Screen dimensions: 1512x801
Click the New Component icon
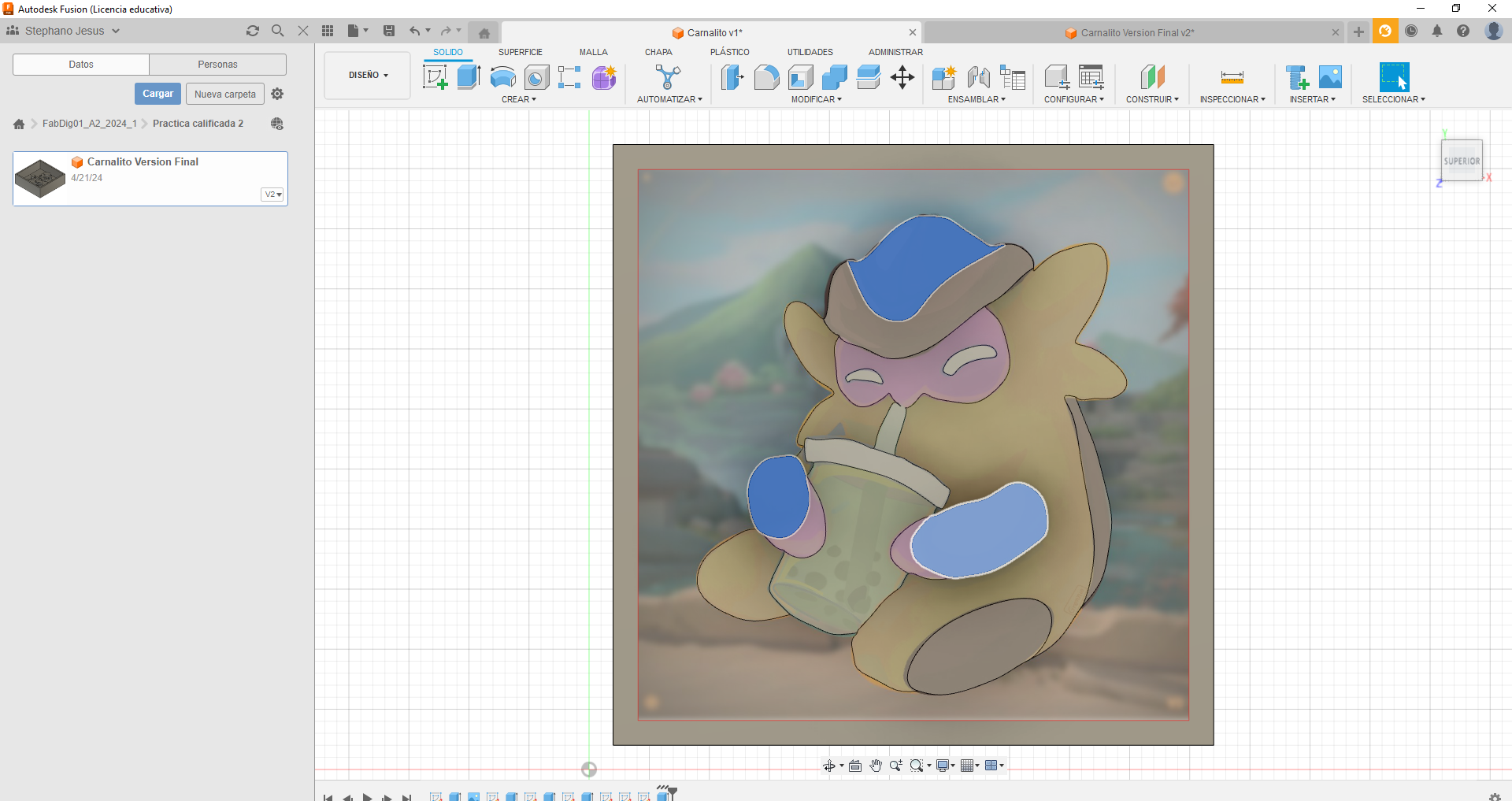(x=943, y=77)
